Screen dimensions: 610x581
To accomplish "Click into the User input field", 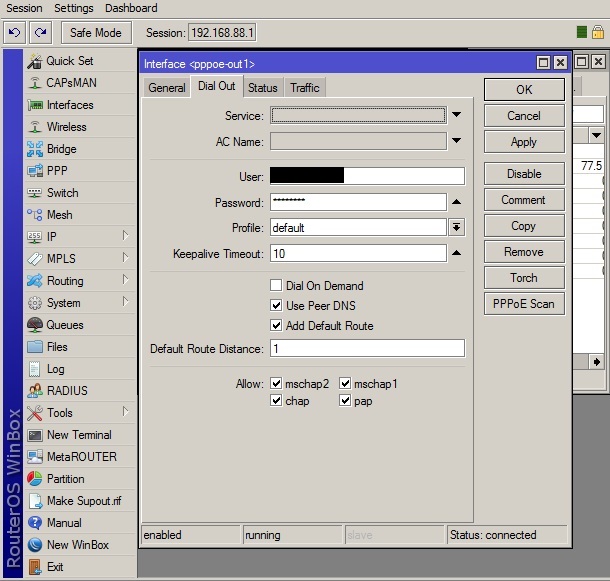I will pyautogui.click(x=367, y=176).
